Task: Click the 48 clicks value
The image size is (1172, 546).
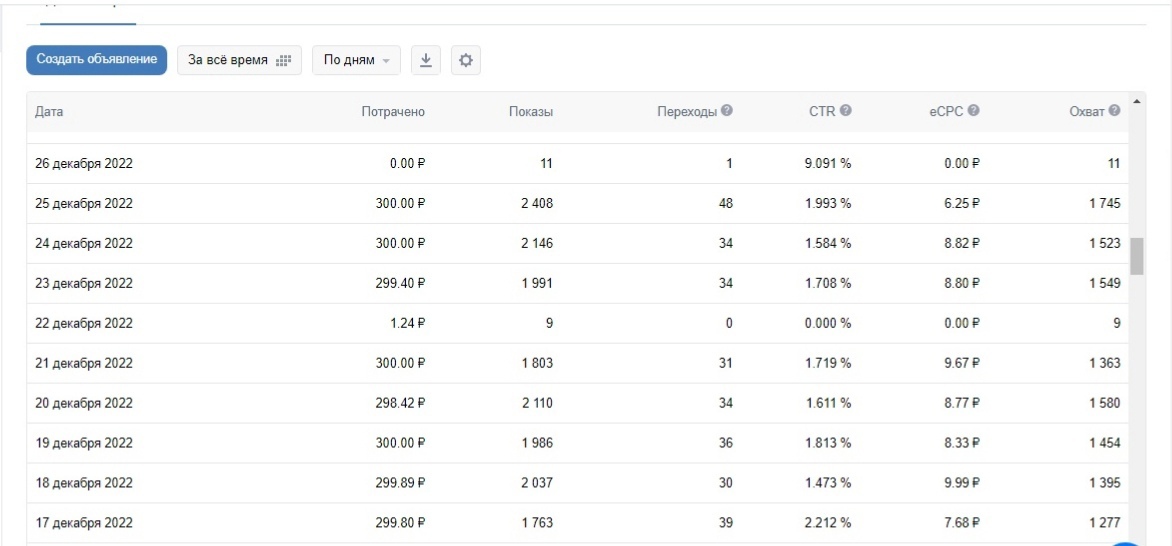Action: click(726, 203)
